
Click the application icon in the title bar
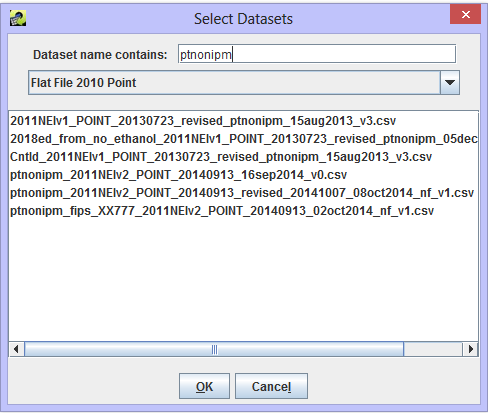coord(18,18)
